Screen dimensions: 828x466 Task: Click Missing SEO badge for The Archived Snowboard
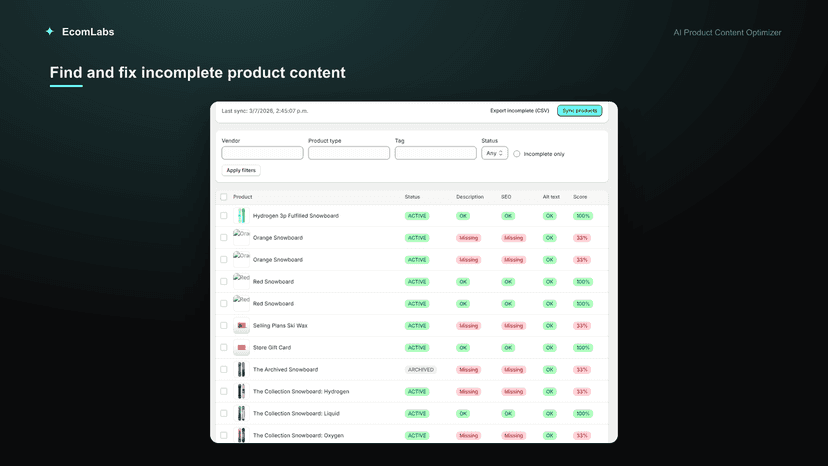pyautogui.click(x=513, y=369)
